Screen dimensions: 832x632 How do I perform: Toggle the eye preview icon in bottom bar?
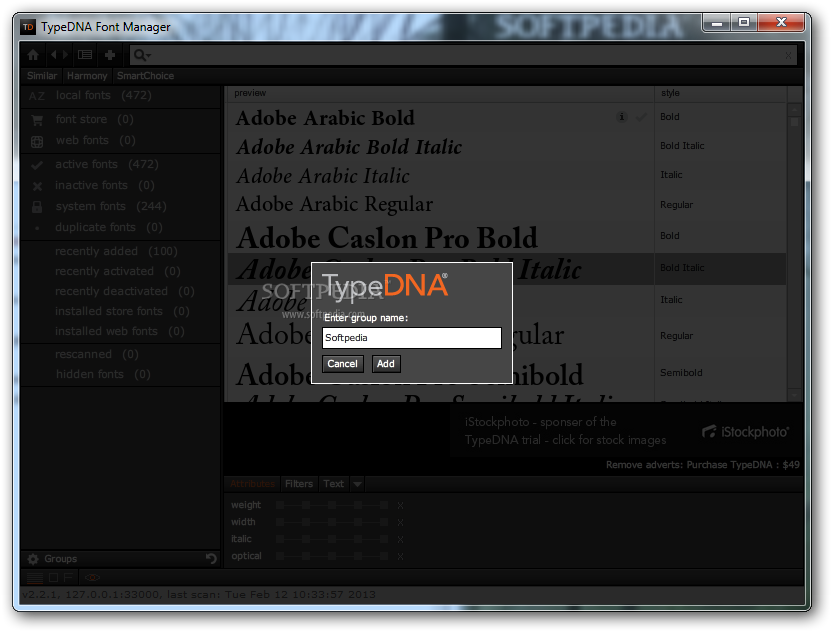[x=92, y=577]
